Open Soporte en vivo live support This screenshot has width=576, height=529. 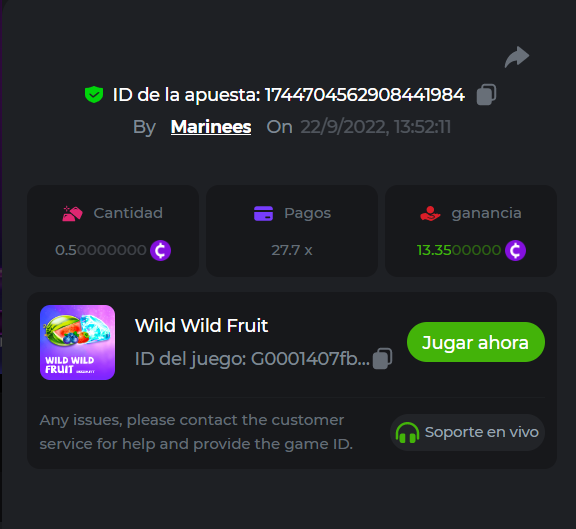[x=467, y=432]
